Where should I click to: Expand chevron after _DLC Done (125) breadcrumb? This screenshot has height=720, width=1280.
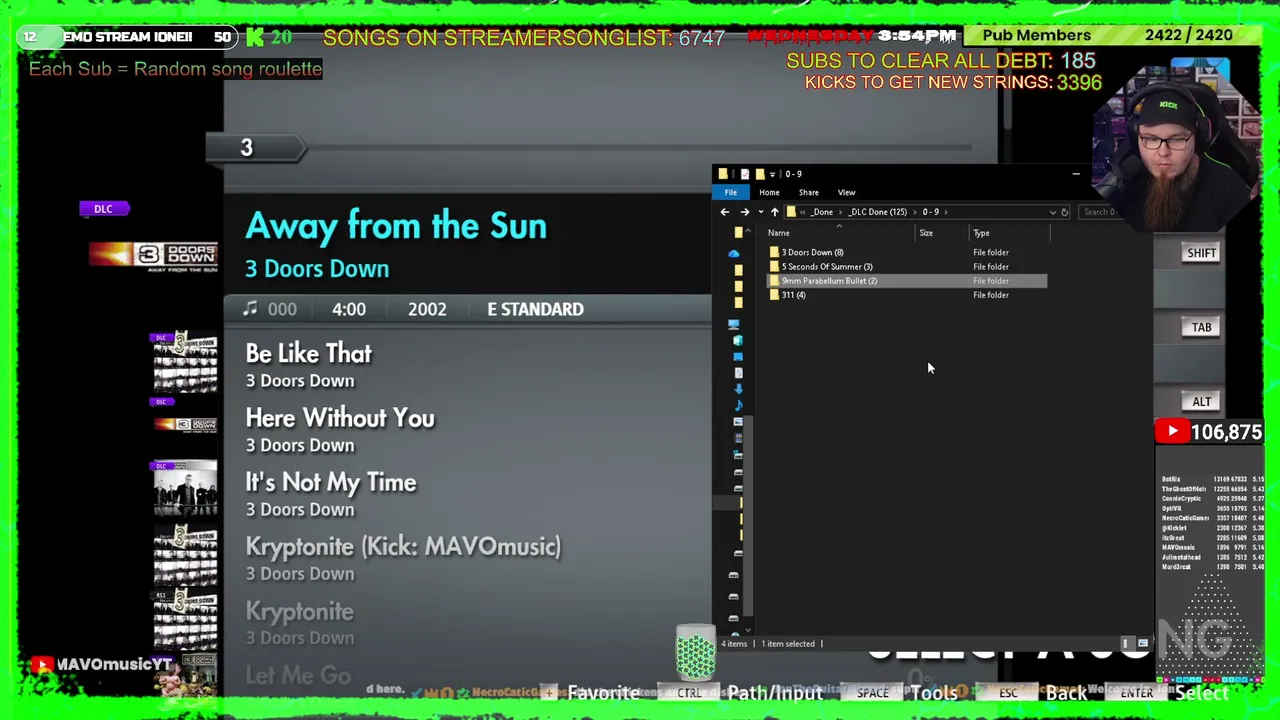914,212
